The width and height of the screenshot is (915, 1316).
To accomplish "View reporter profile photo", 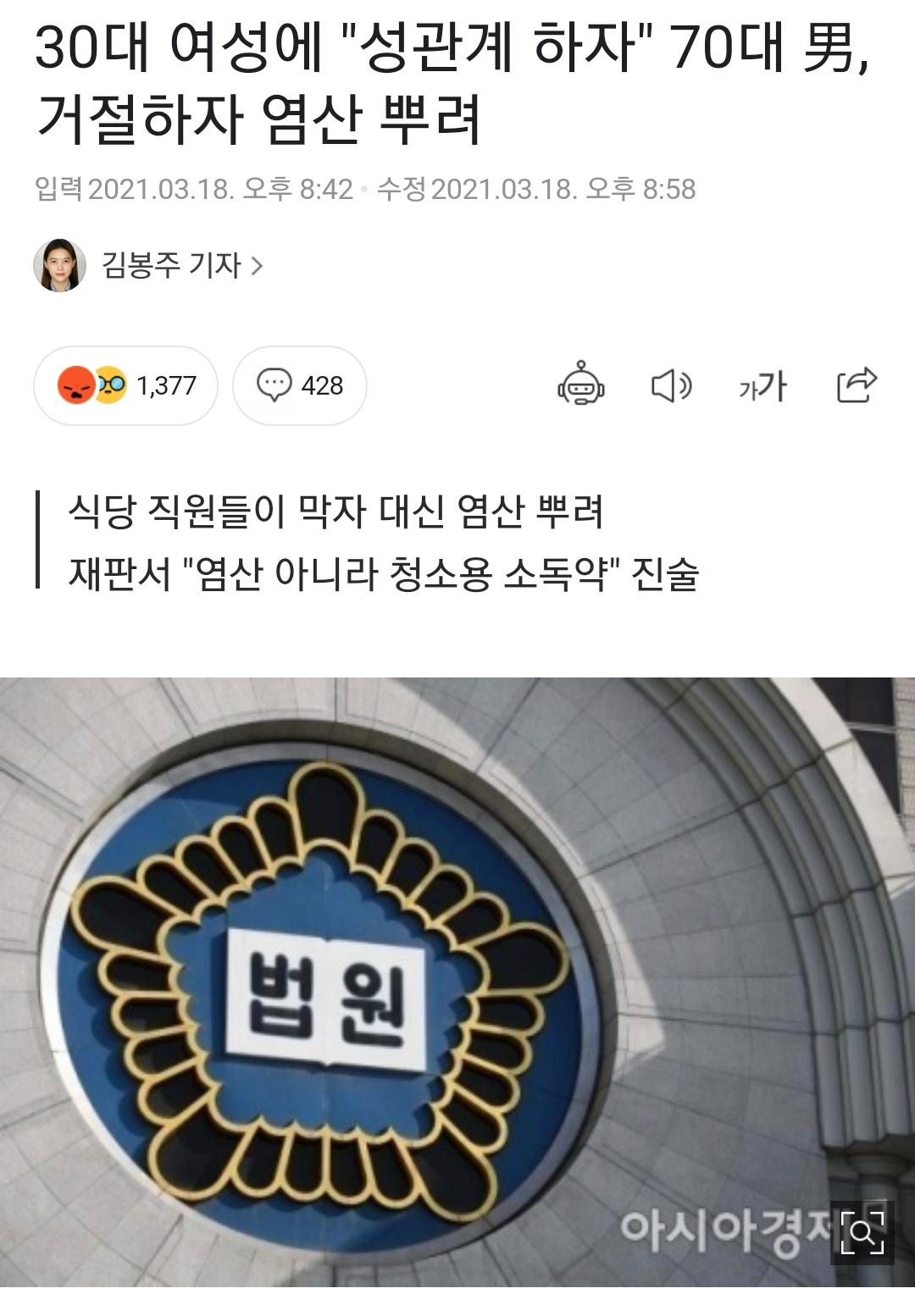I will pyautogui.click(x=59, y=265).
